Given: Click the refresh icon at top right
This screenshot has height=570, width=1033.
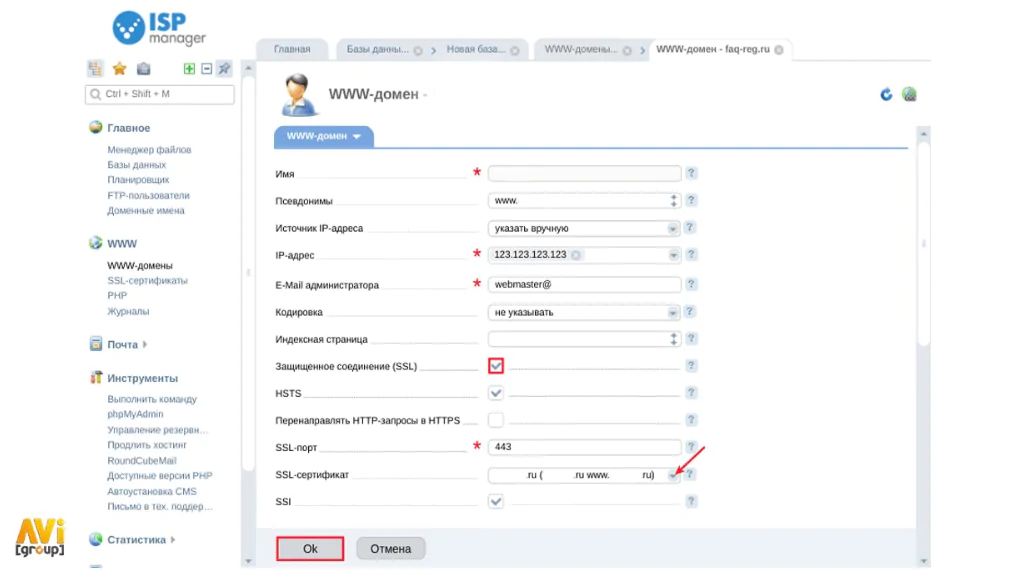Looking at the screenshot, I should tap(886, 94).
